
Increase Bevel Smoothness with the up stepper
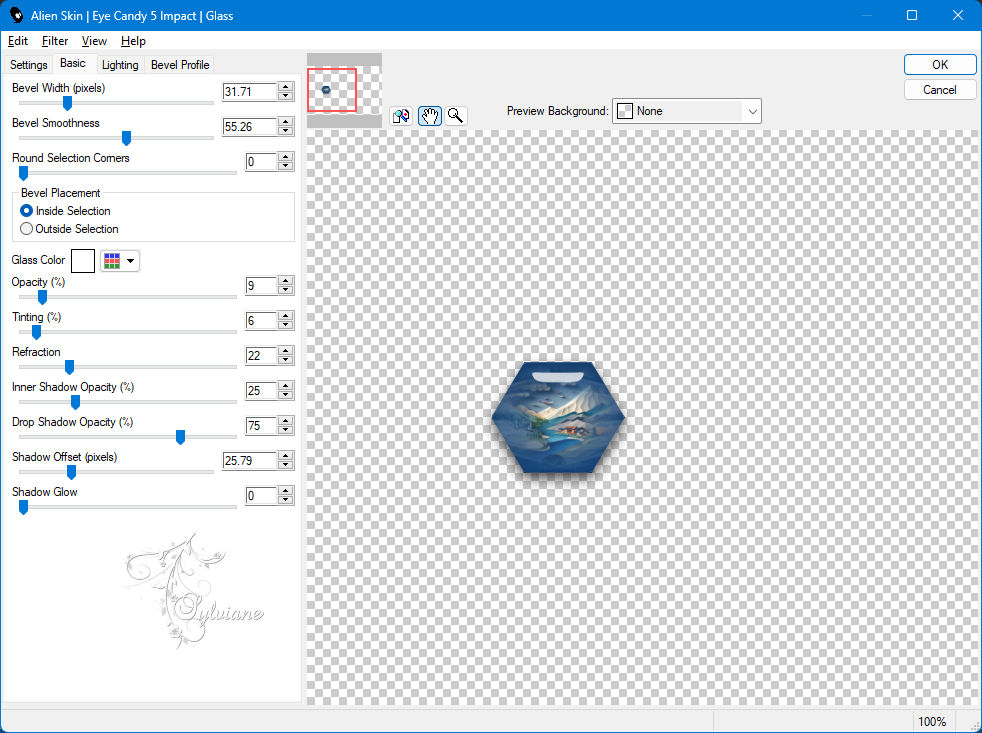[286, 122]
